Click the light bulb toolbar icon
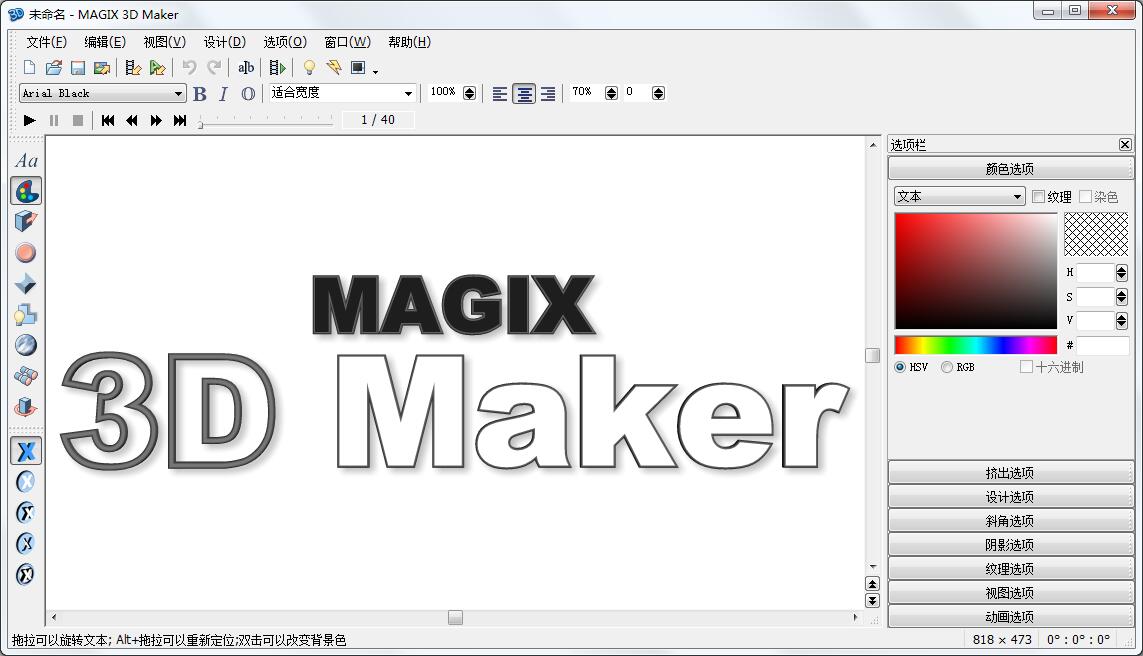This screenshot has width=1143, height=656. (309, 68)
